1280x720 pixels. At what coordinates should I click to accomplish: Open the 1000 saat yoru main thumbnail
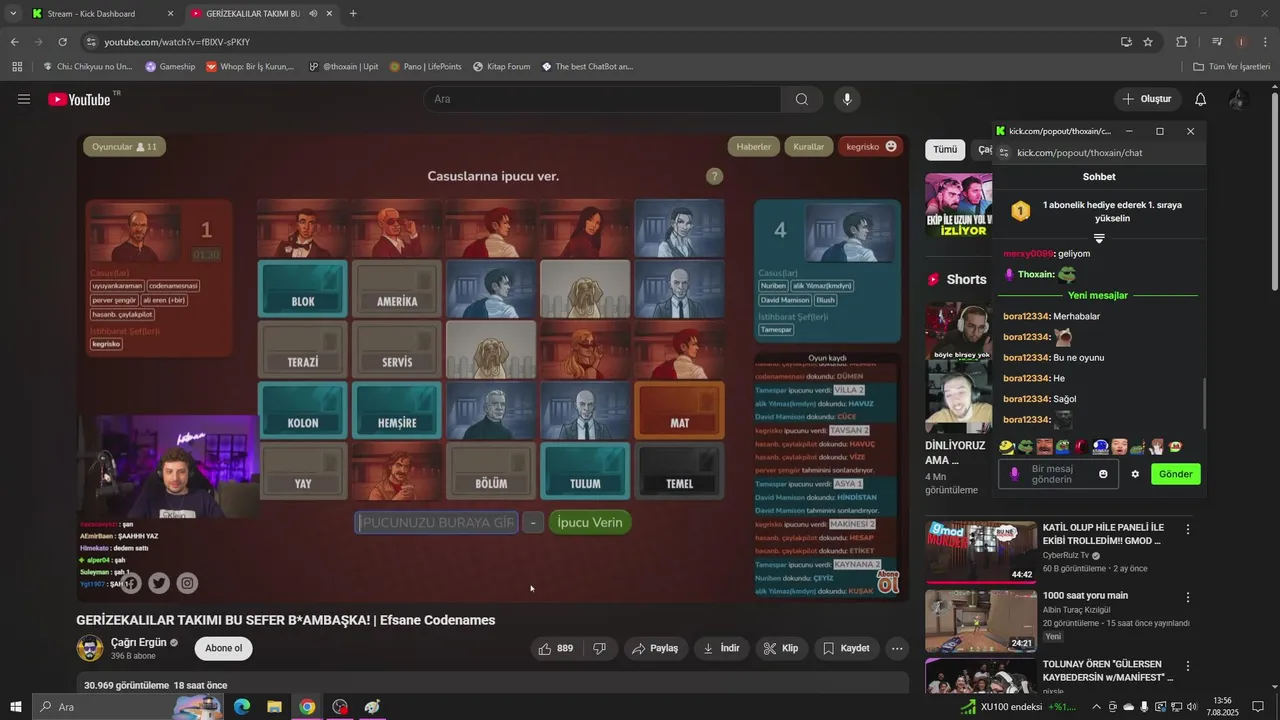pos(980,620)
